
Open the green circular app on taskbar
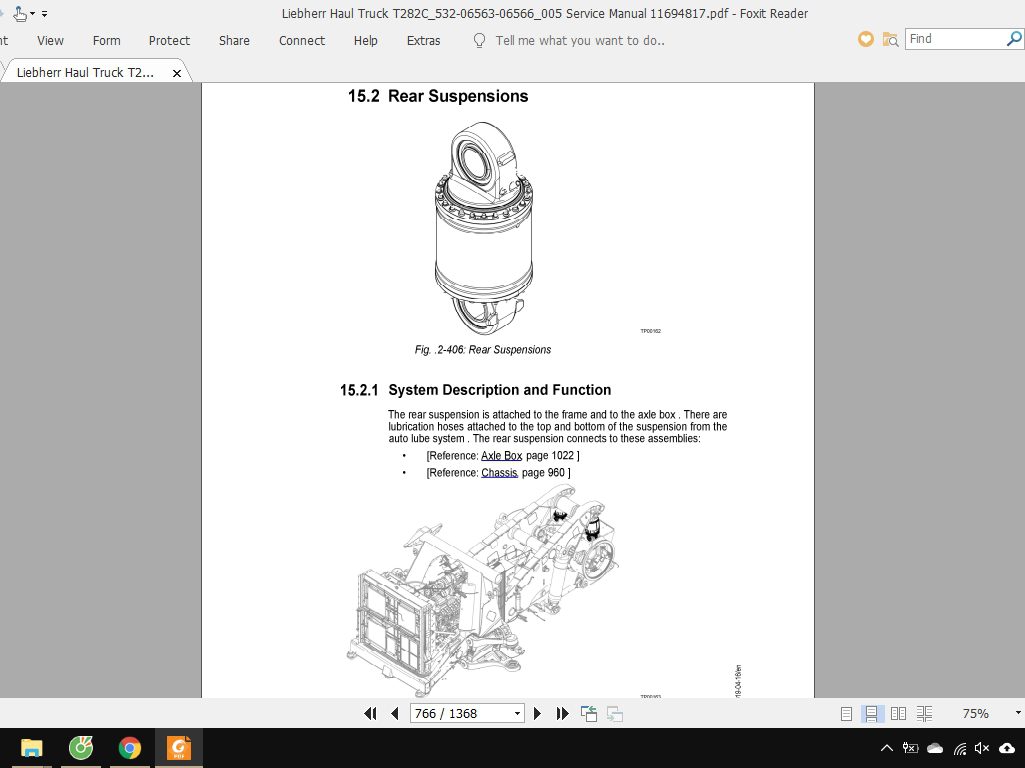pyautogui.click(x=81, y=748)
